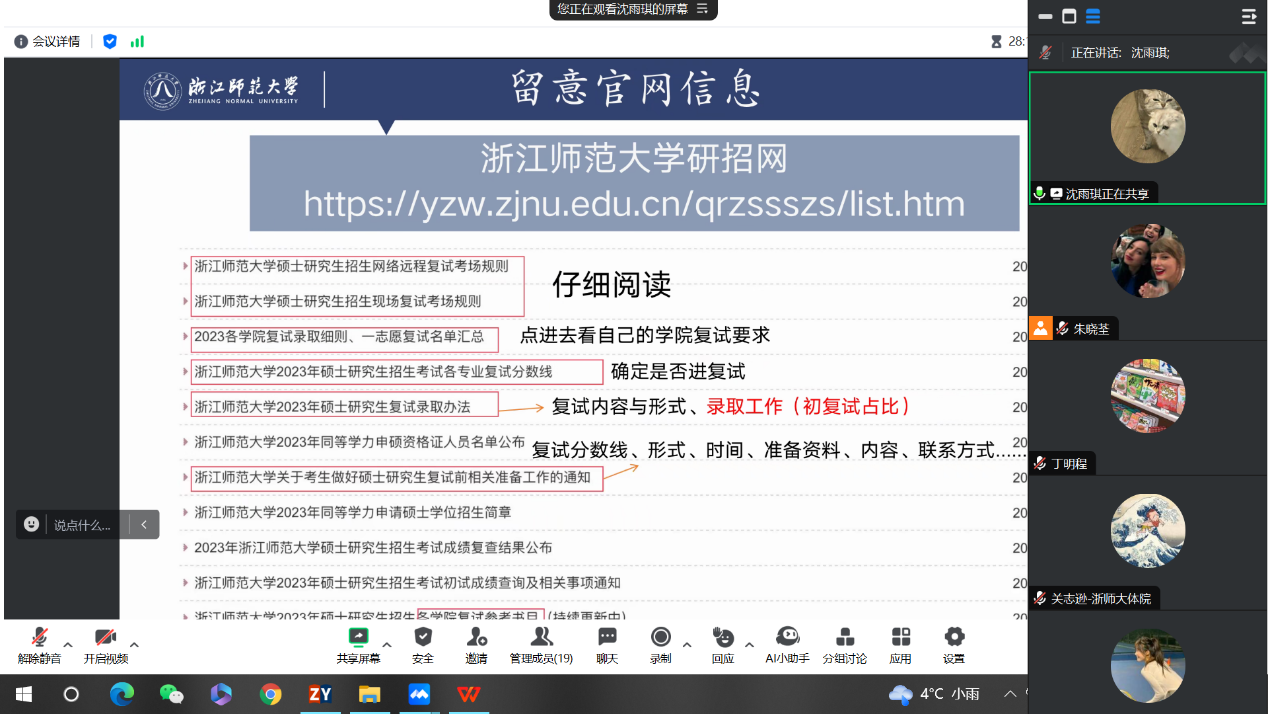Open the screen-viewing options menu at top
The width and height of the screenshot is (1268, 714).
tap(702, 9)
